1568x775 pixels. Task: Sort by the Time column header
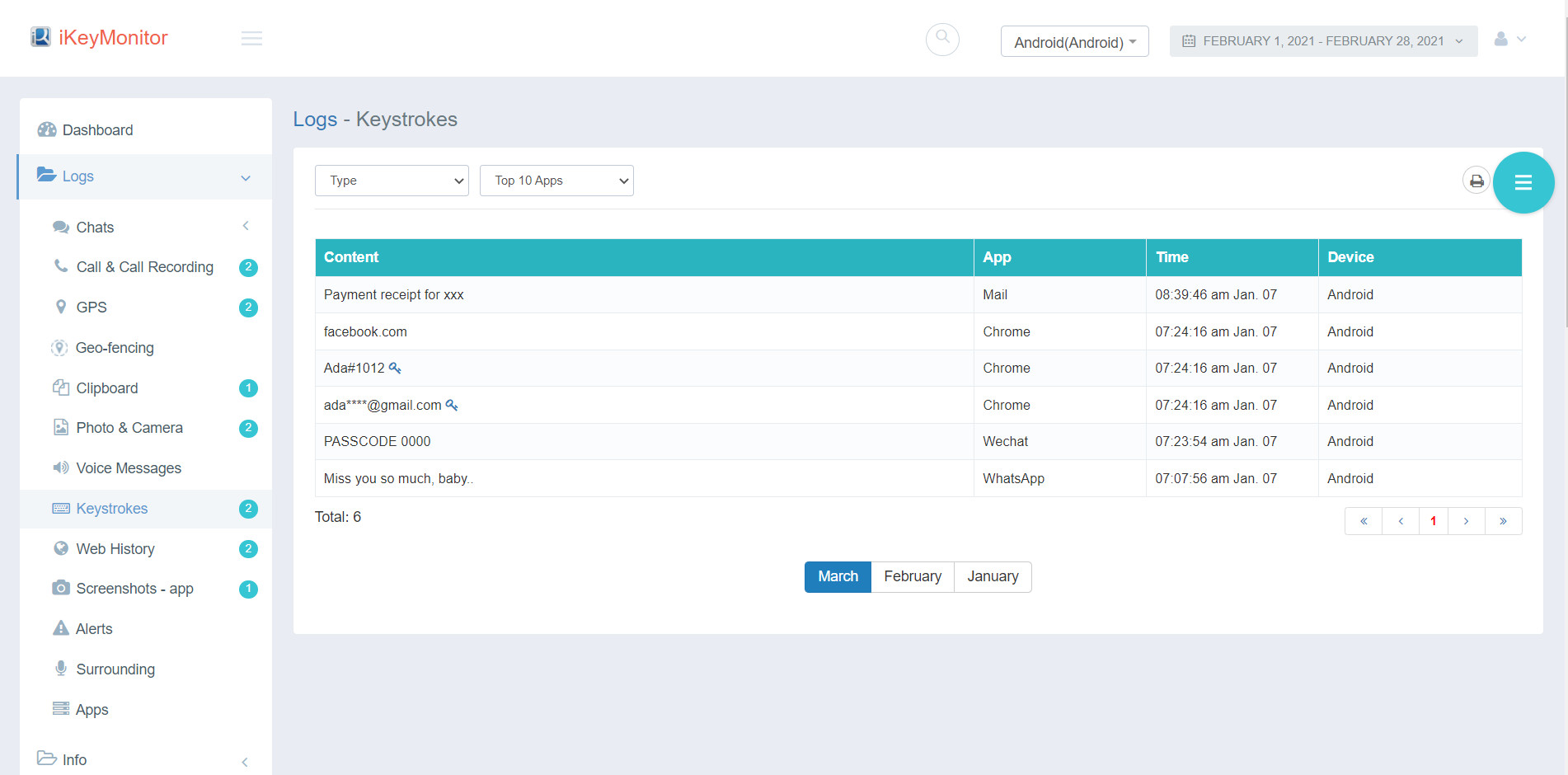tap(1171, 257)
